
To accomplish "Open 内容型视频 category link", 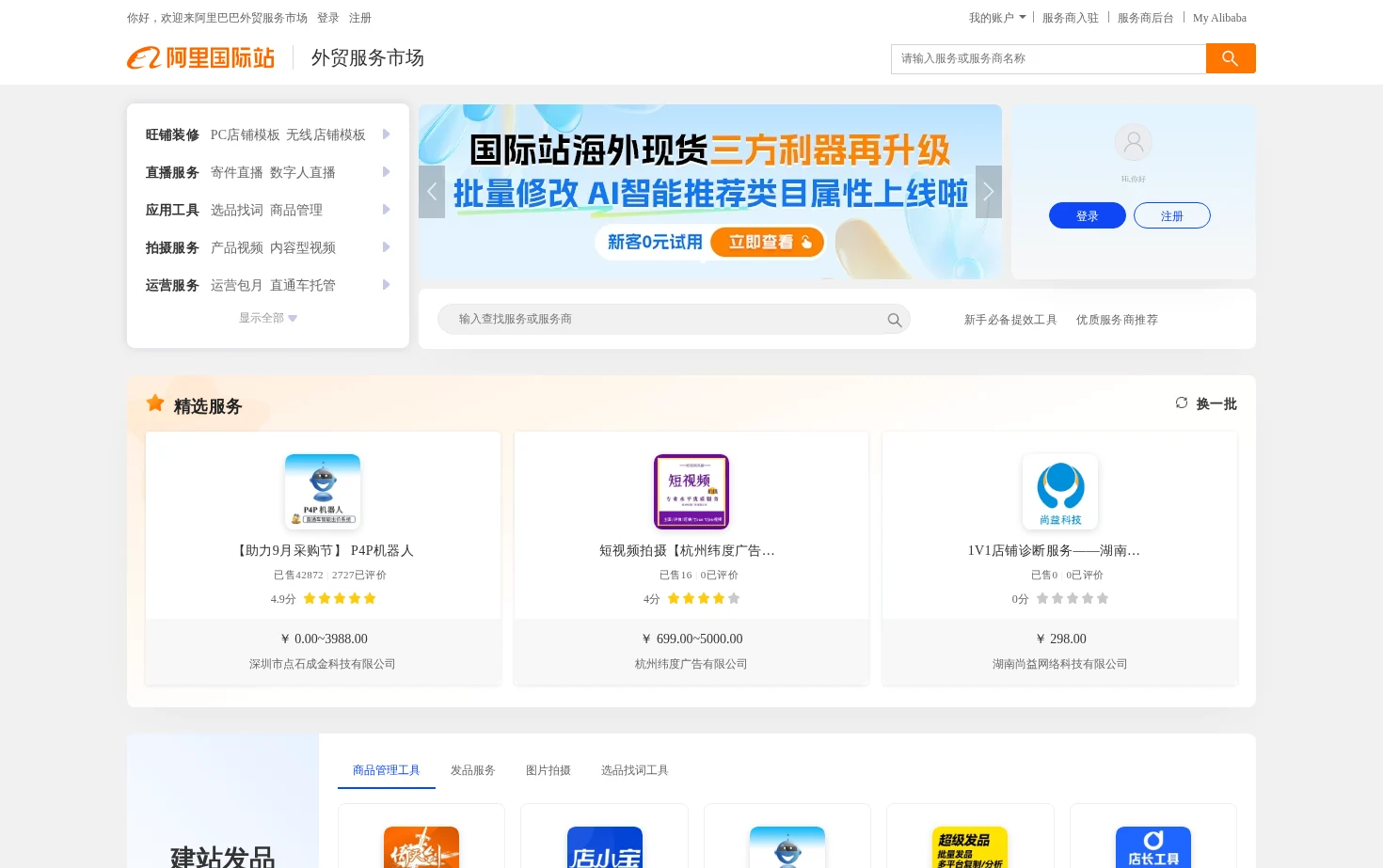I will coord(303,247).
